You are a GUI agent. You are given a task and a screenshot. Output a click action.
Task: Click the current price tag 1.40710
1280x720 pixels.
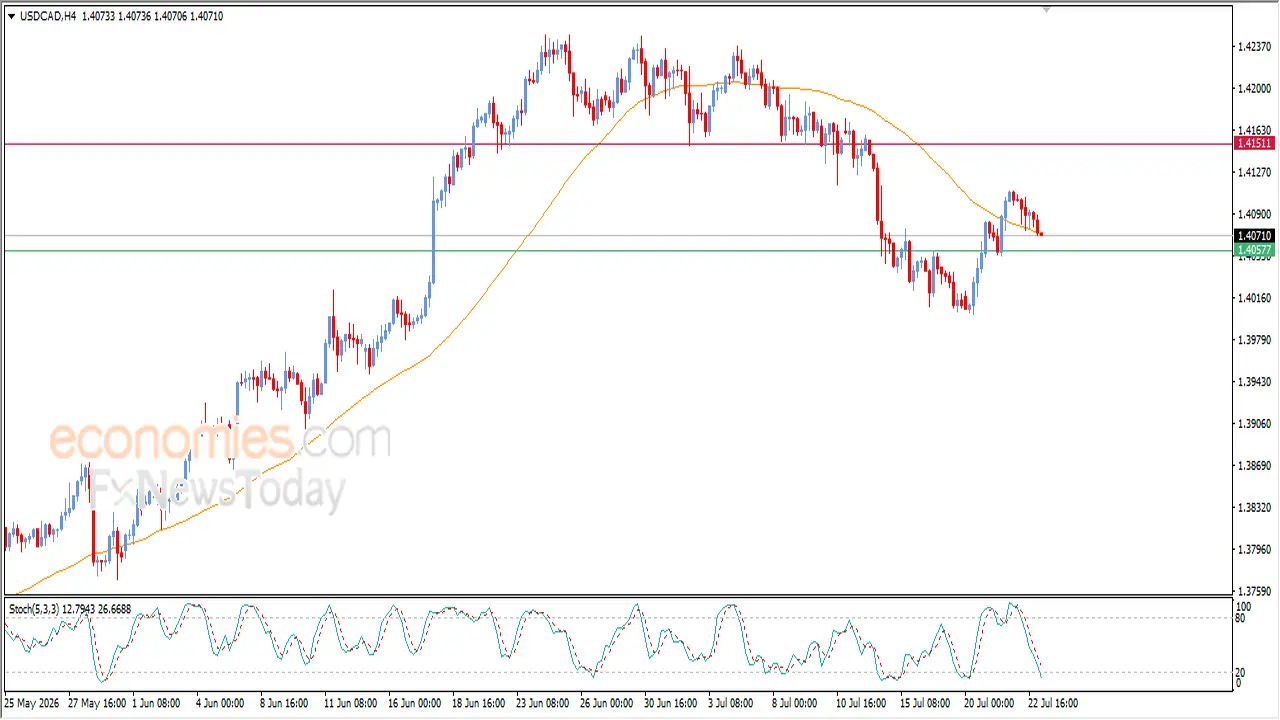tap(1254, 236)
